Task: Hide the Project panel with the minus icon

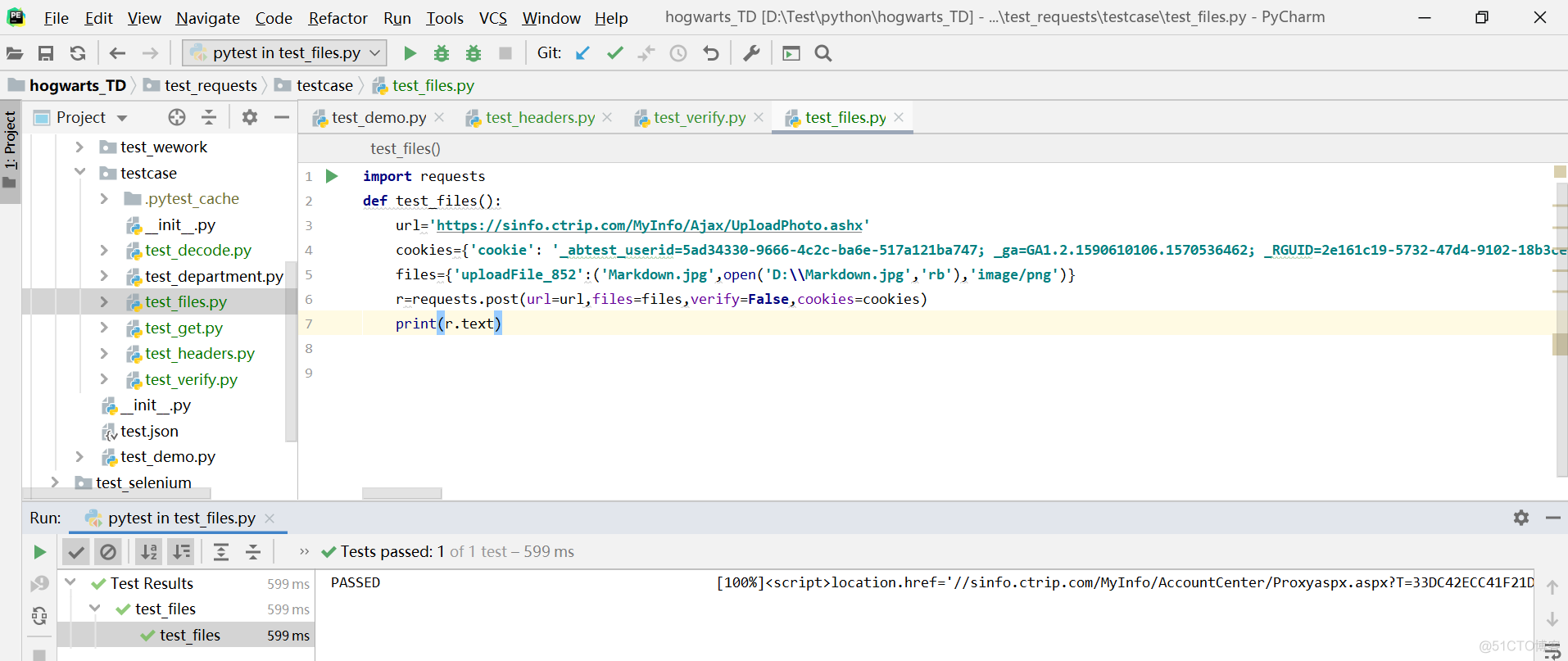Action: coord(282,117)
